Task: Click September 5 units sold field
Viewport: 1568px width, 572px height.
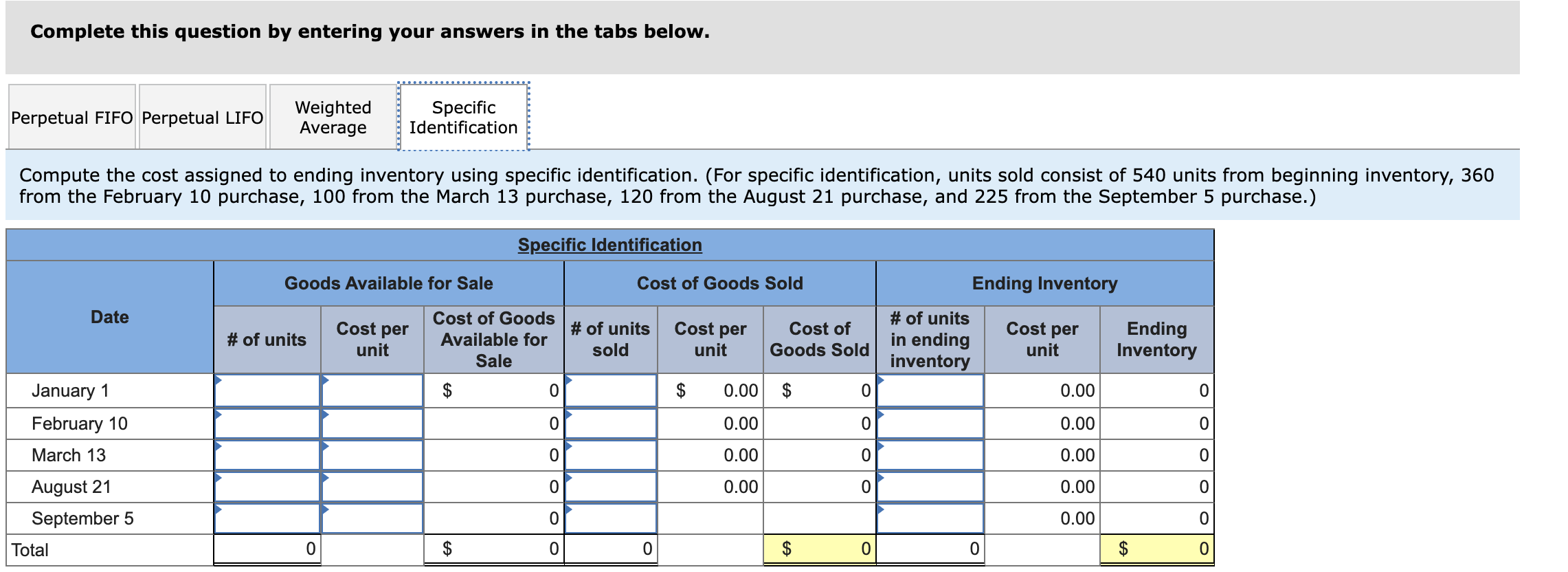Action: click(611, 518)
